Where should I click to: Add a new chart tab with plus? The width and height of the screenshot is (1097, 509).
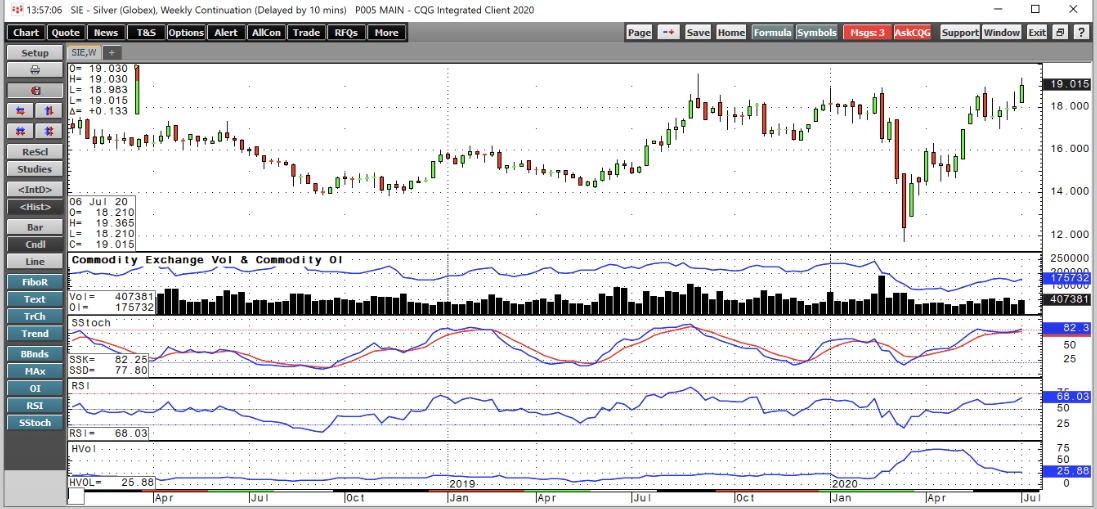tap(111, 52)
